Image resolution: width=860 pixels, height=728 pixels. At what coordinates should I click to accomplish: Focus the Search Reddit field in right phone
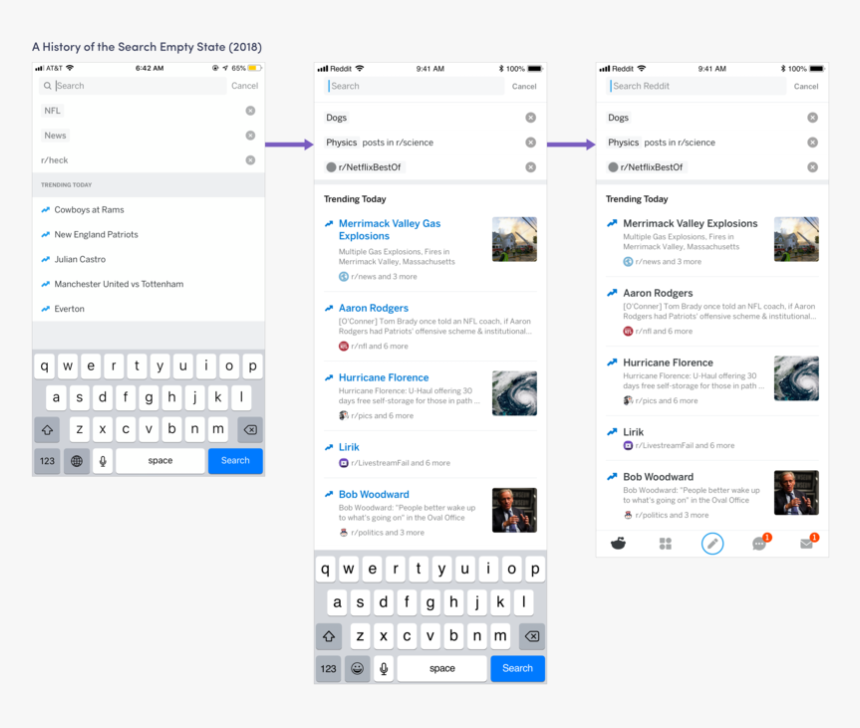coord(696,86)
